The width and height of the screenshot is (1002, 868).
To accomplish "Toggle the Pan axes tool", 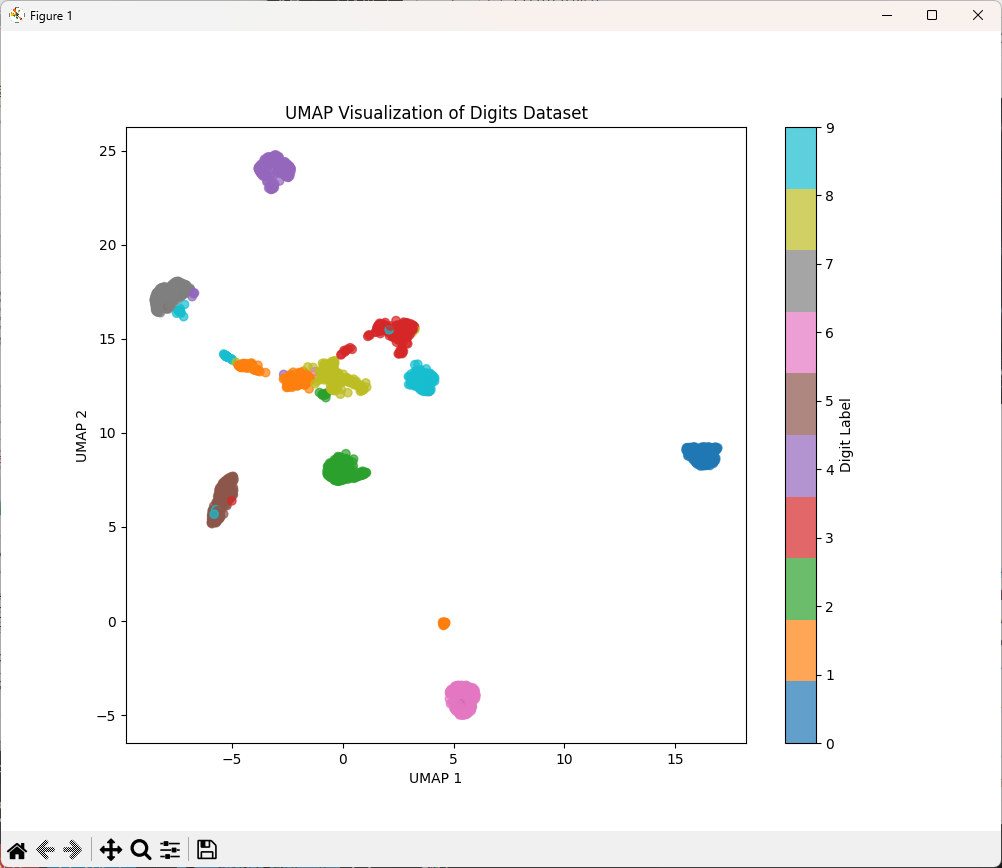I will [111, 850].
